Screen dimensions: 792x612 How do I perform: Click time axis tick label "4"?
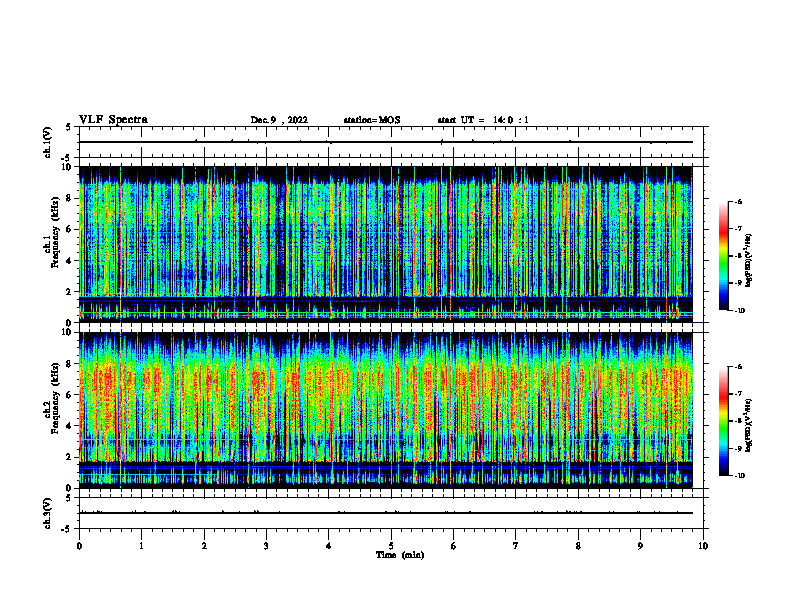(x=329, y=546)
